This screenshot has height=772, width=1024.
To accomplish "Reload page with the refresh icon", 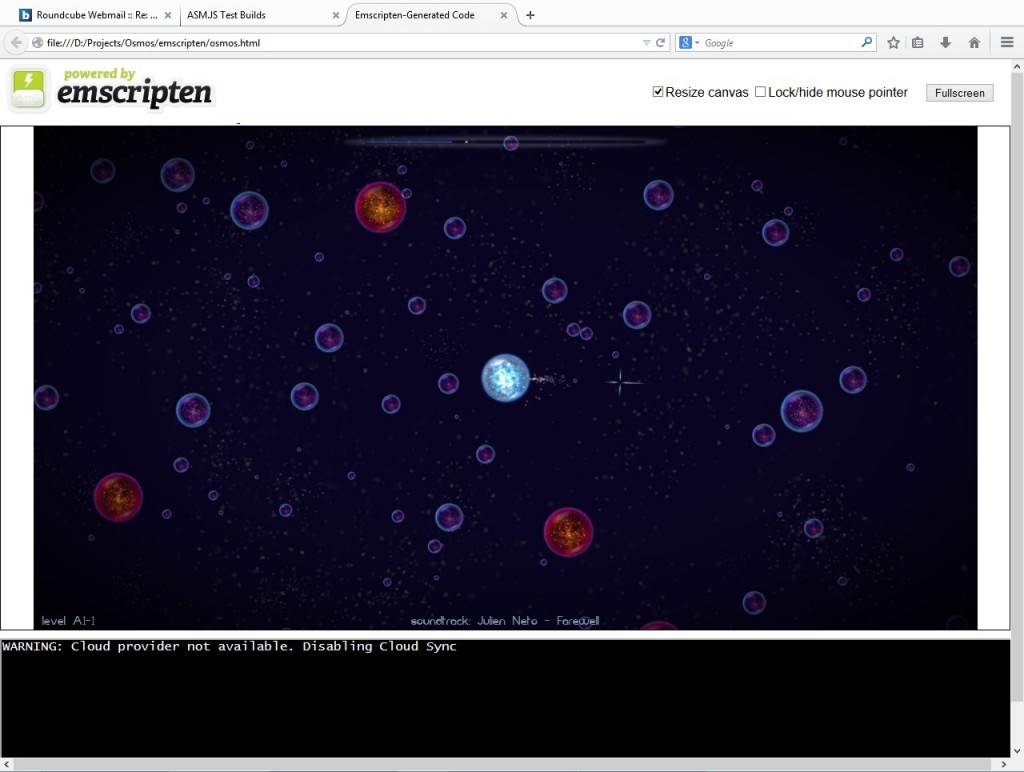I will pyautogui.click(x=660, y=42).
